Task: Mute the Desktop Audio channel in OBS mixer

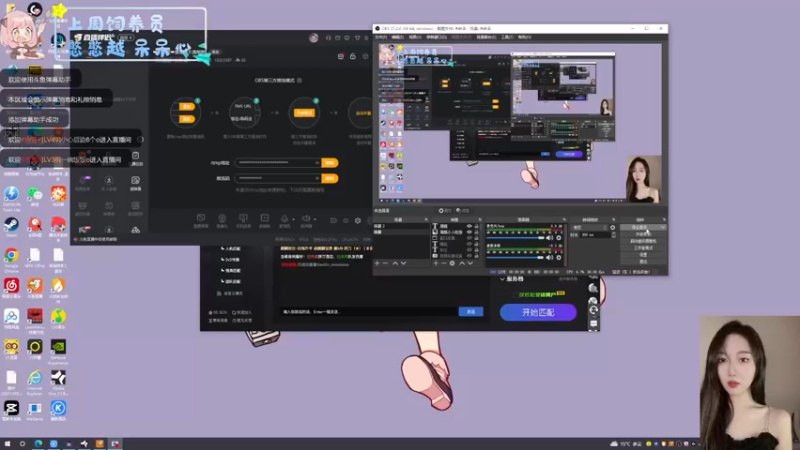Action: point(549,258)
